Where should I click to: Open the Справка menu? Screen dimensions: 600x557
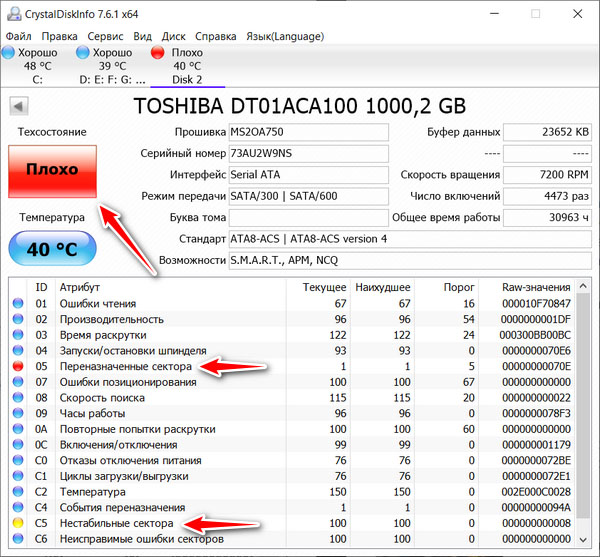point(215,36)
